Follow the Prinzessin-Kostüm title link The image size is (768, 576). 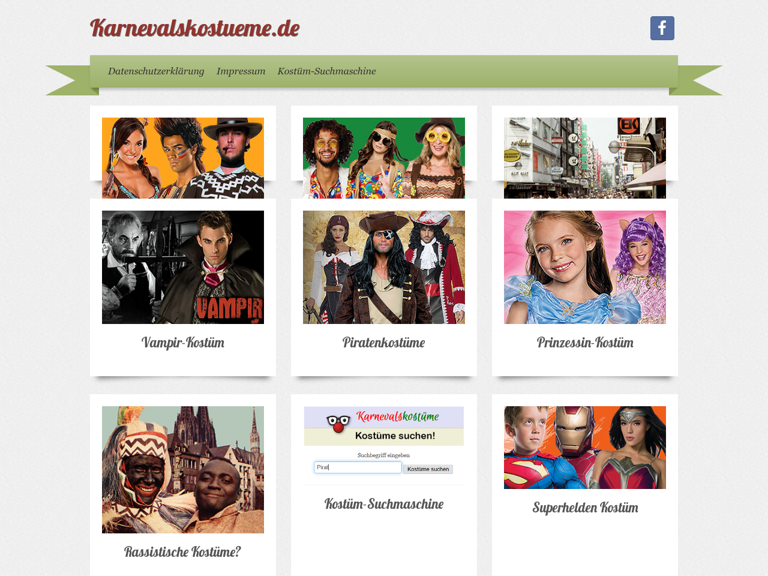click(x=585, y=342)
